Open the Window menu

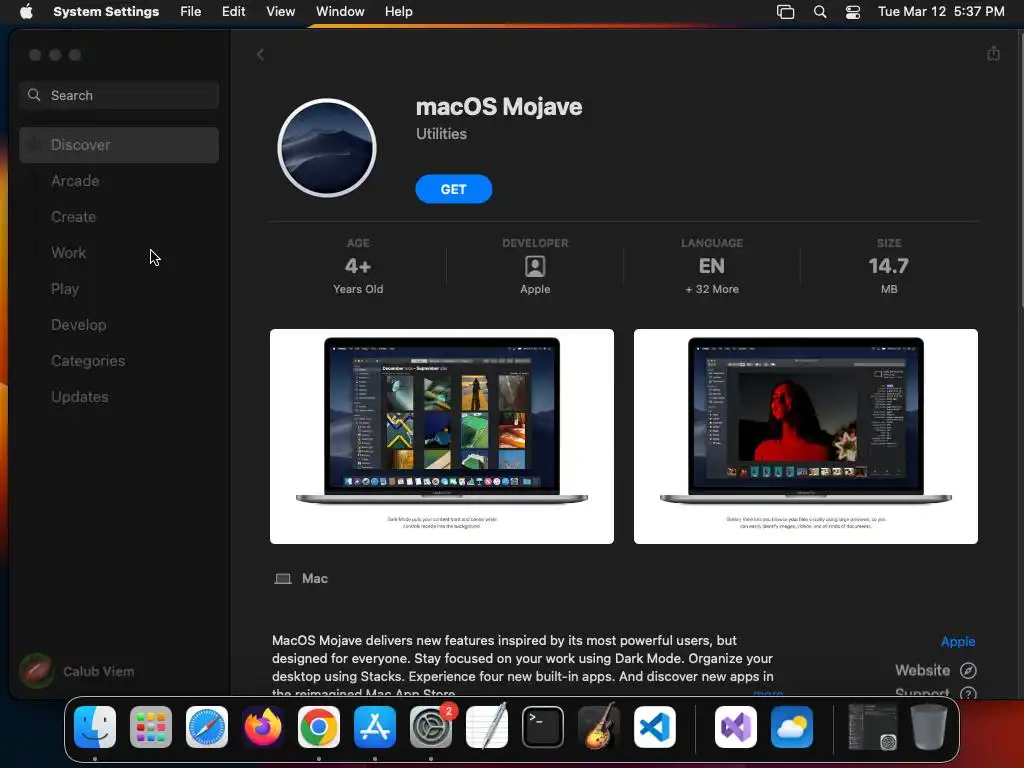tap(340, 12)
